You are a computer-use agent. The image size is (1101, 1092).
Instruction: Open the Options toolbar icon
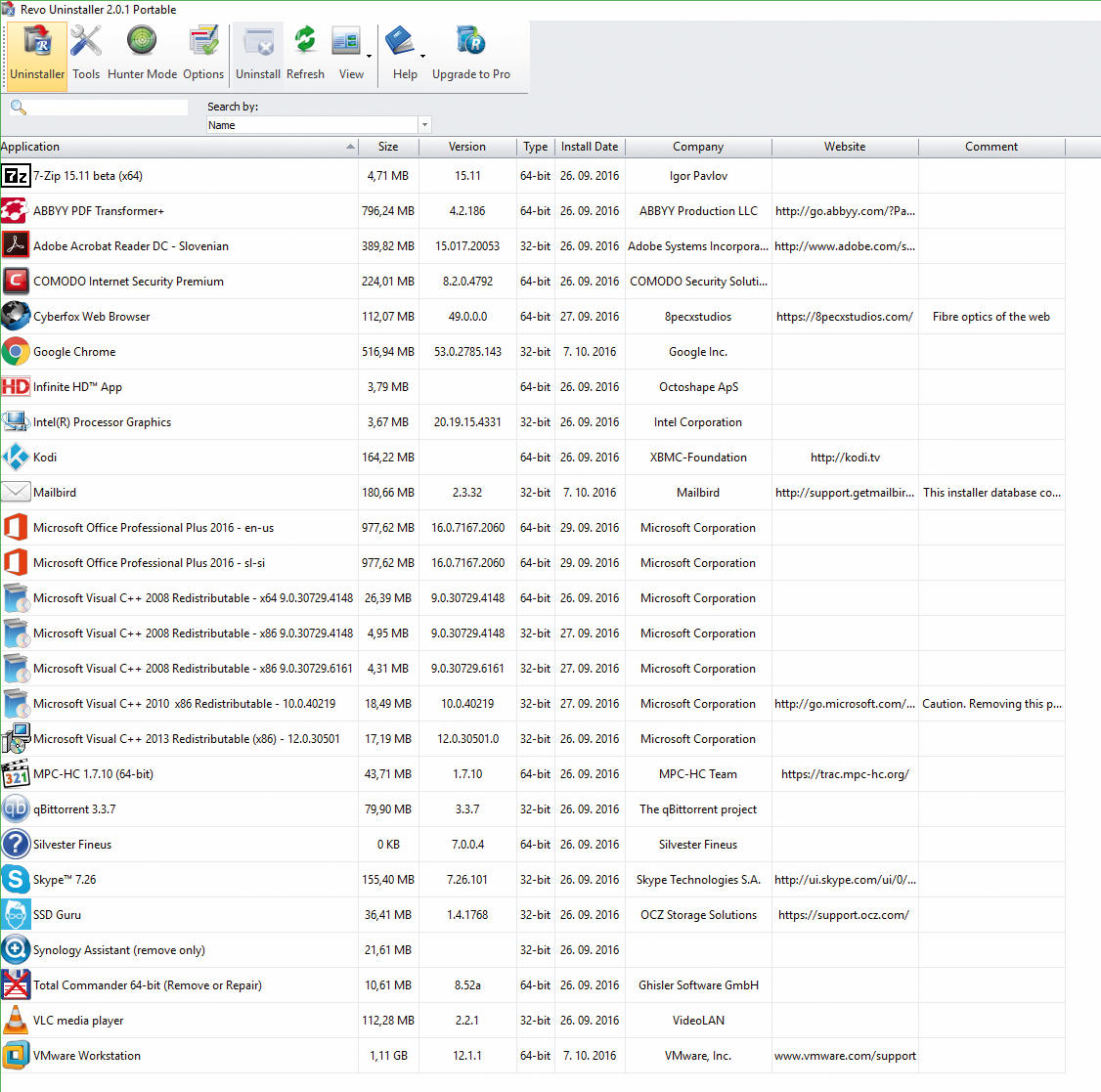click(x=203, y=41)
